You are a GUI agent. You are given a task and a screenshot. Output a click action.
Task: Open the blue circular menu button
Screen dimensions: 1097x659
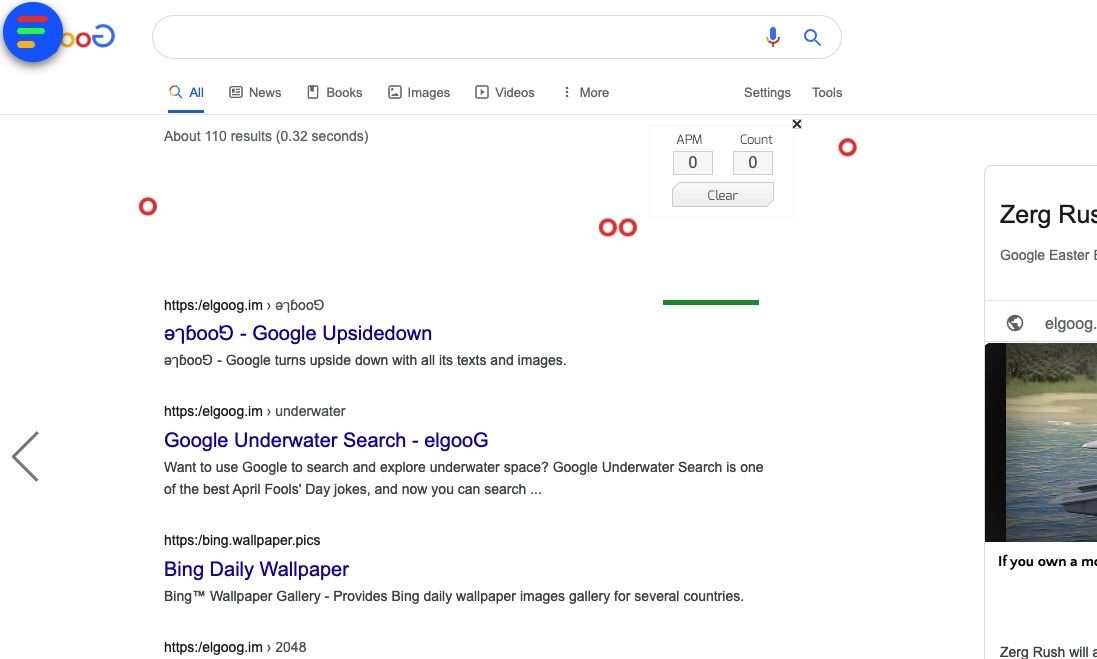coord(33,32)
